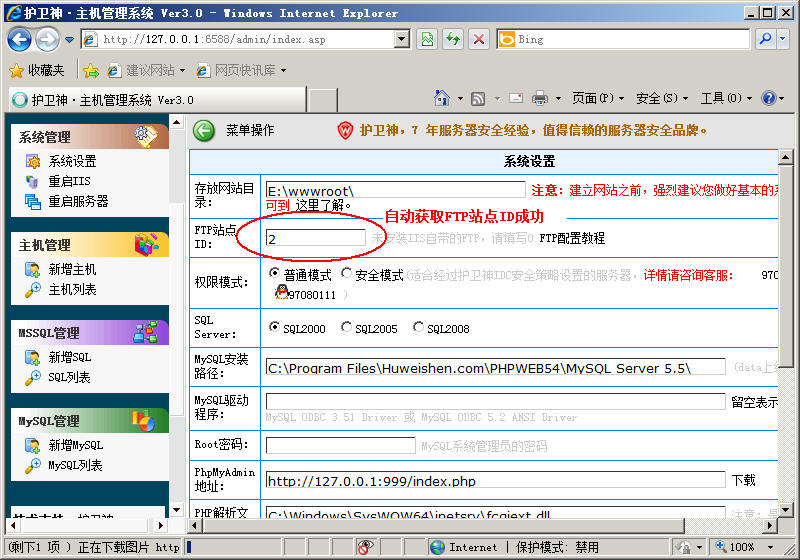Image resolution: width=800 pixels, height=560 pixels.
Task: Choose the SQL2005 radio option
Action: [x=346, y=328]
